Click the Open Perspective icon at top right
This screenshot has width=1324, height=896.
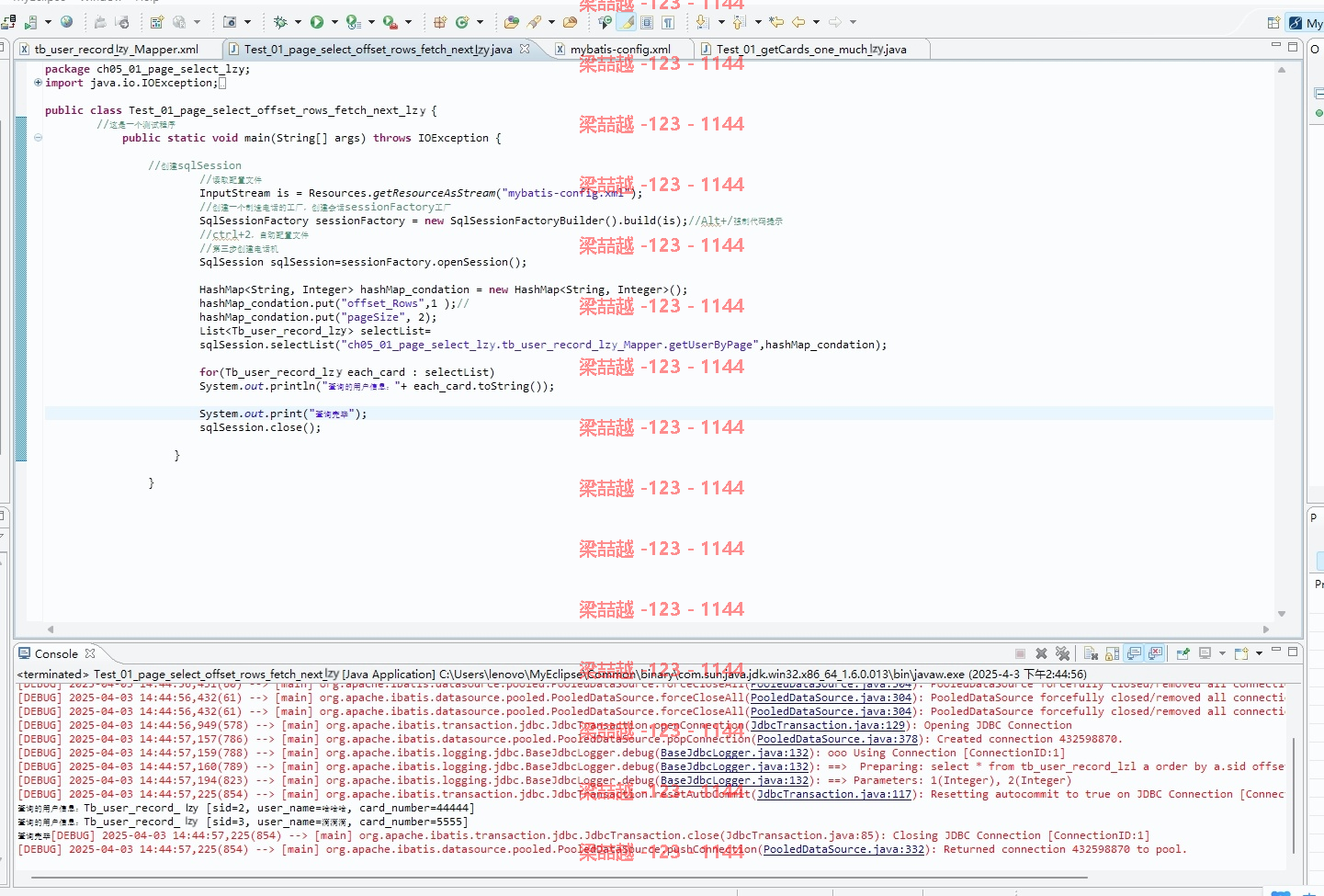[x=1273, y=22]
